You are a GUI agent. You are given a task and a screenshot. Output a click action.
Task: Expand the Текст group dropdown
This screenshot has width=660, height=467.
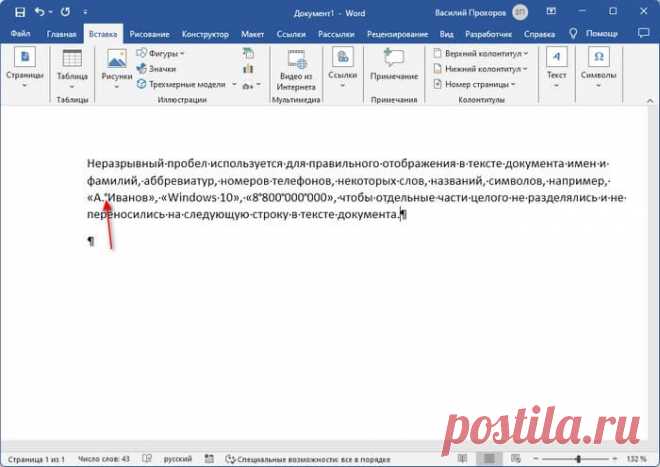[556, 68]
